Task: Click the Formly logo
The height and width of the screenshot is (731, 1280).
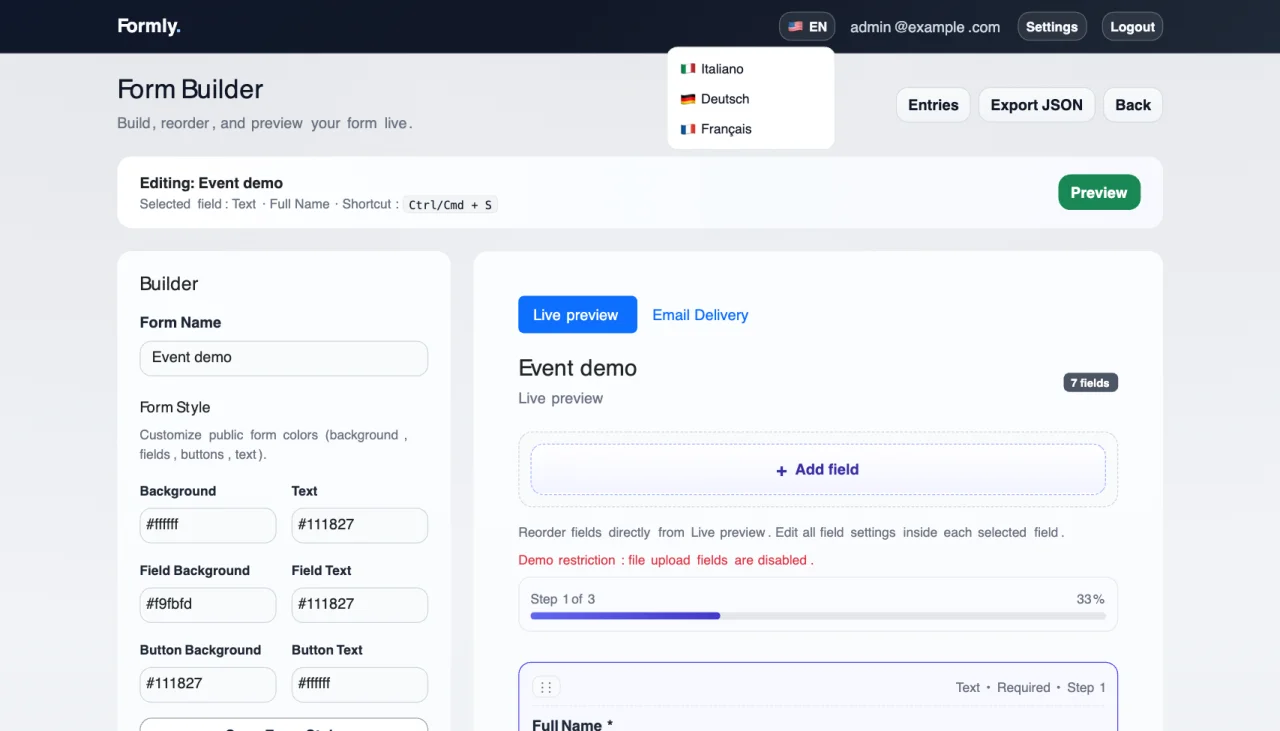Action: [x=149, y=27]
